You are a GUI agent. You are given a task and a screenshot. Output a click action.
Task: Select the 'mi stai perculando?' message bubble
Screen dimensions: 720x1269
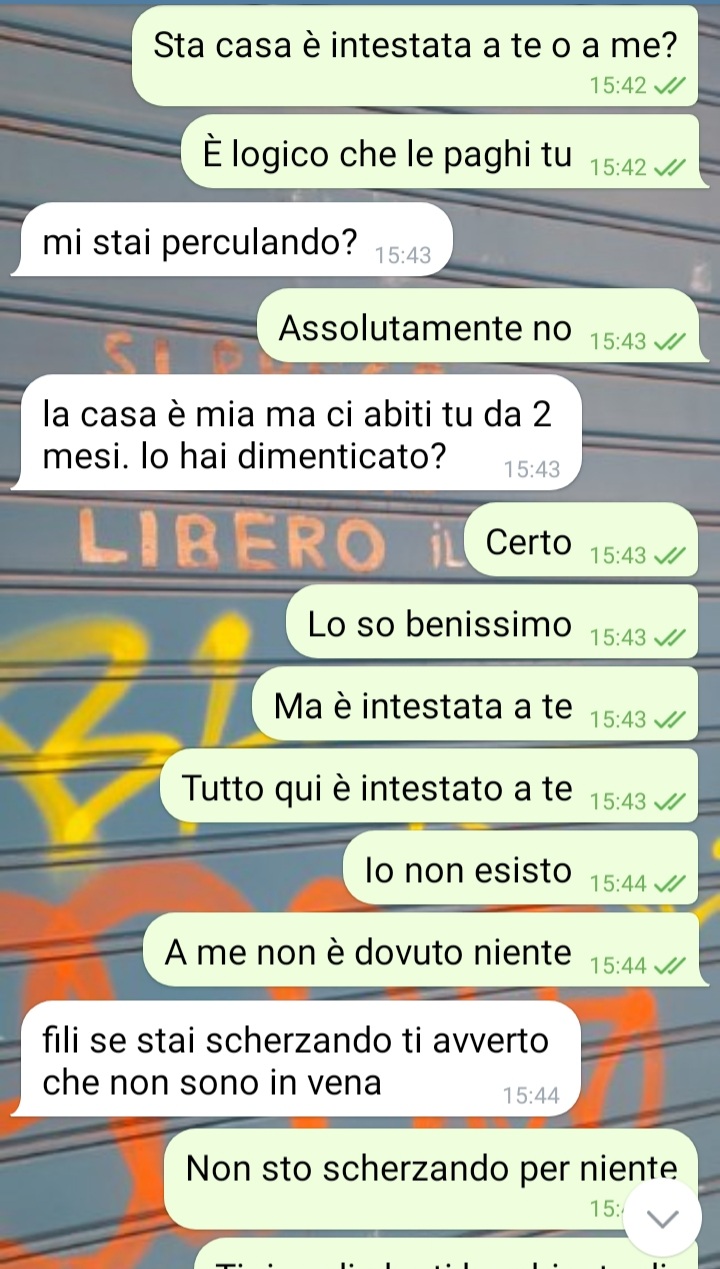(x=232, y=240)
